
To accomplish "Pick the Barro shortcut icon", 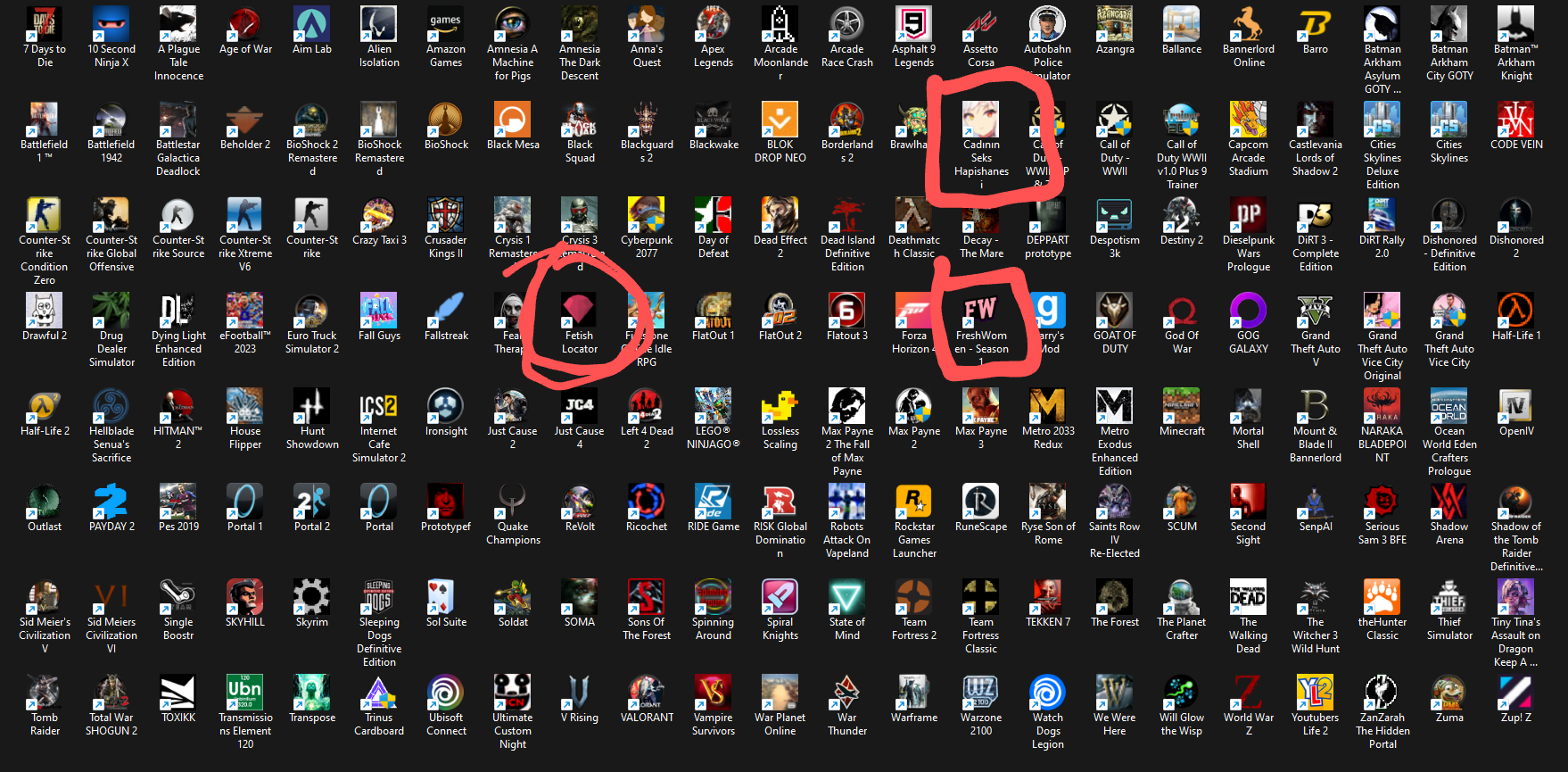I will (1316, 23).
